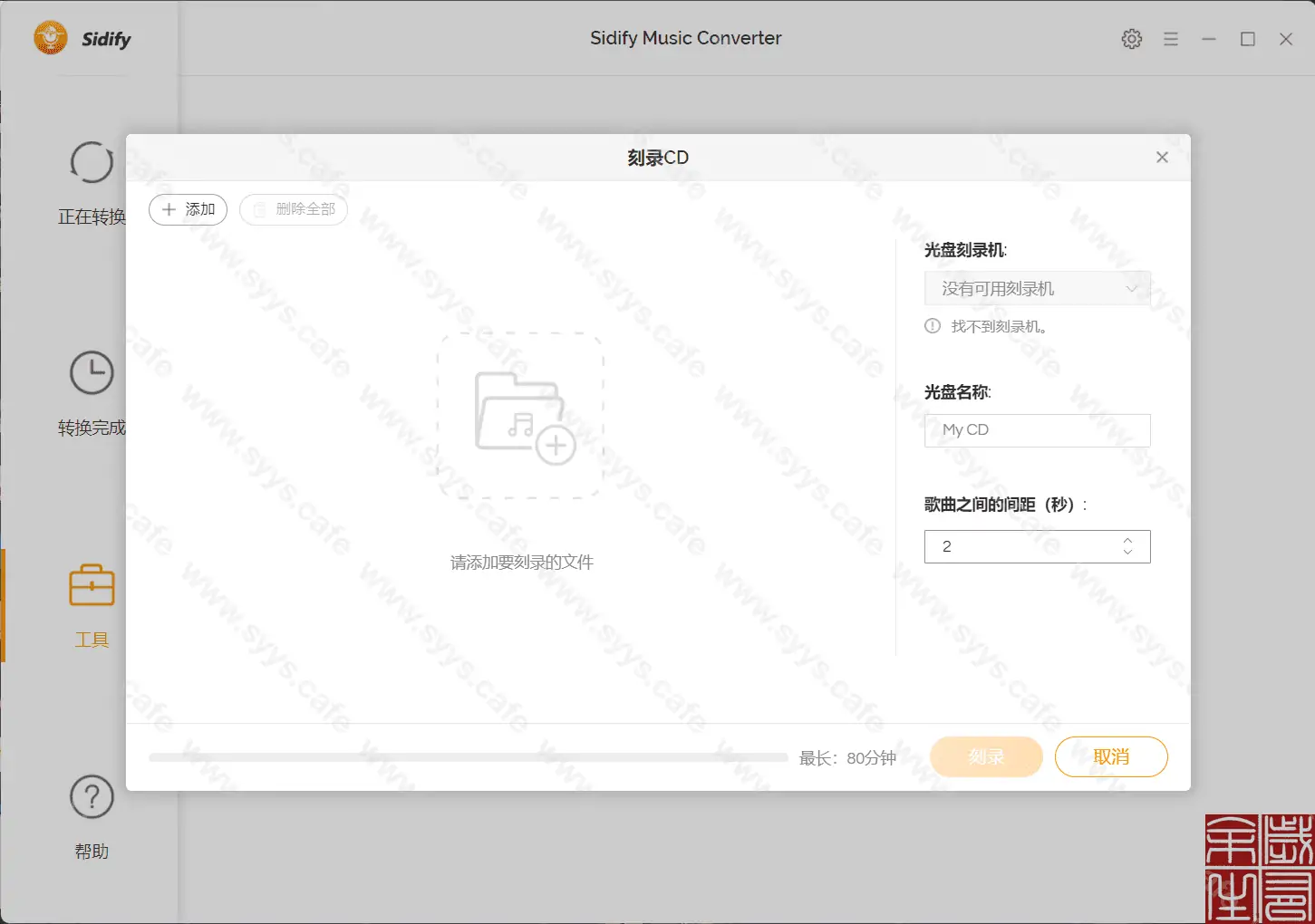Click the CD capacity progress bar
Viewport: 1315px width, 924px height.
467,756
